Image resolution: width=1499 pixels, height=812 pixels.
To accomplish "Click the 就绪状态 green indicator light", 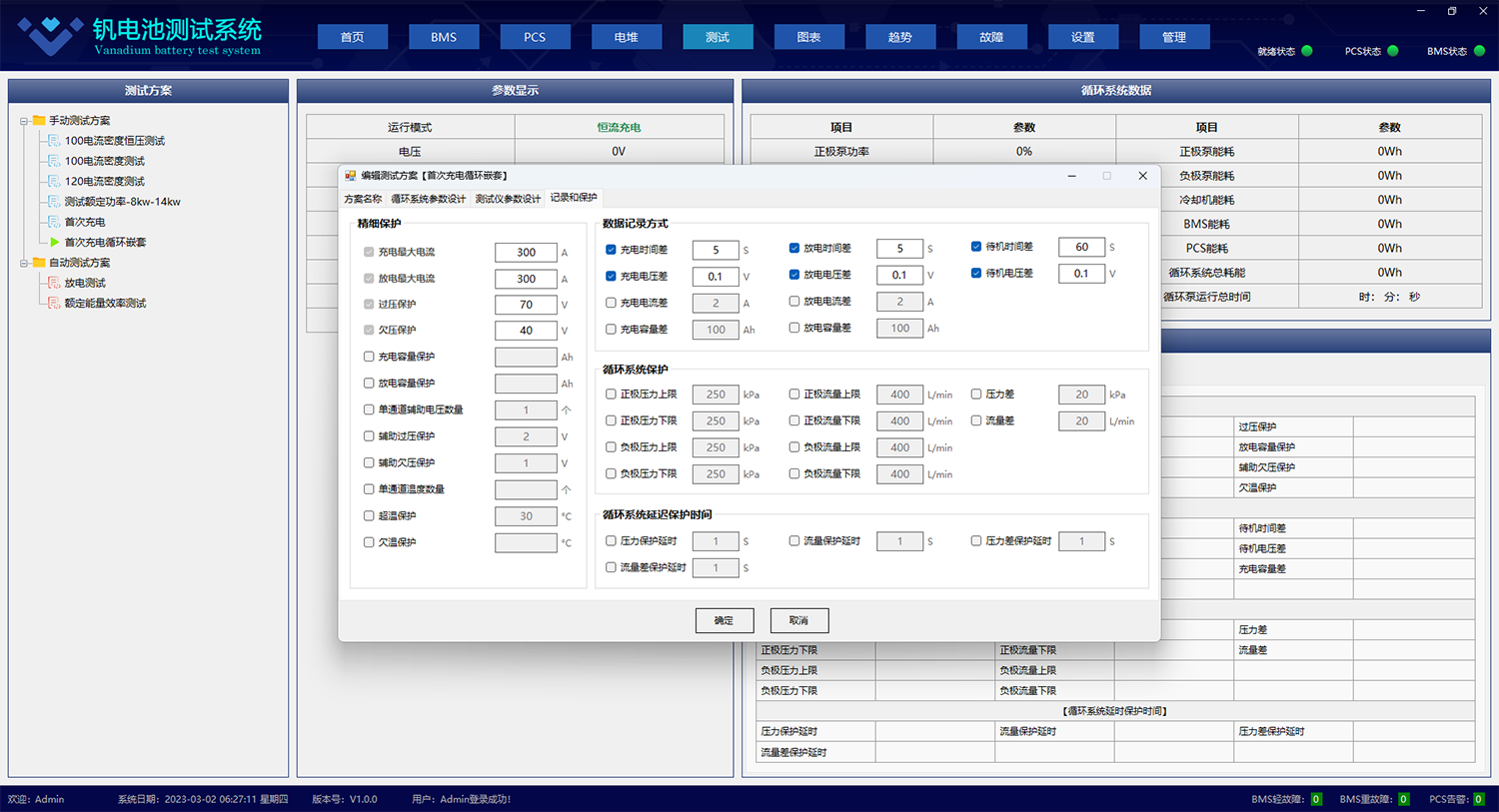I will pos(1307,51).
